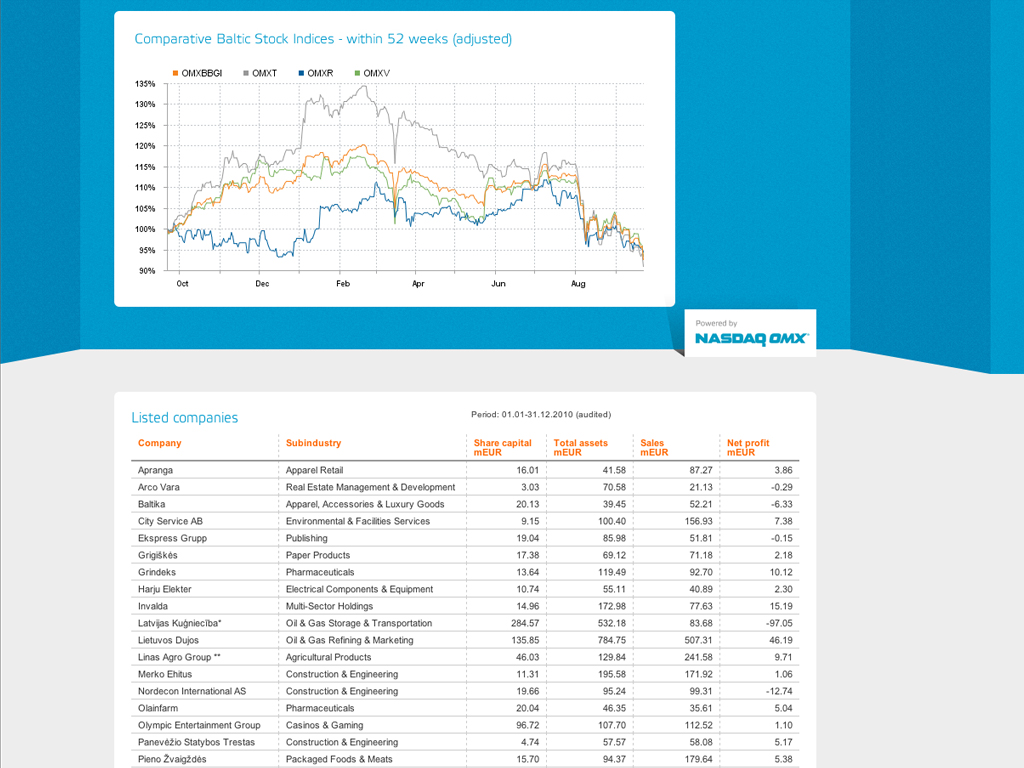Sort table by Company column header
The width and height of the screenshot is (1024, 768).
[x=160, y=443]
